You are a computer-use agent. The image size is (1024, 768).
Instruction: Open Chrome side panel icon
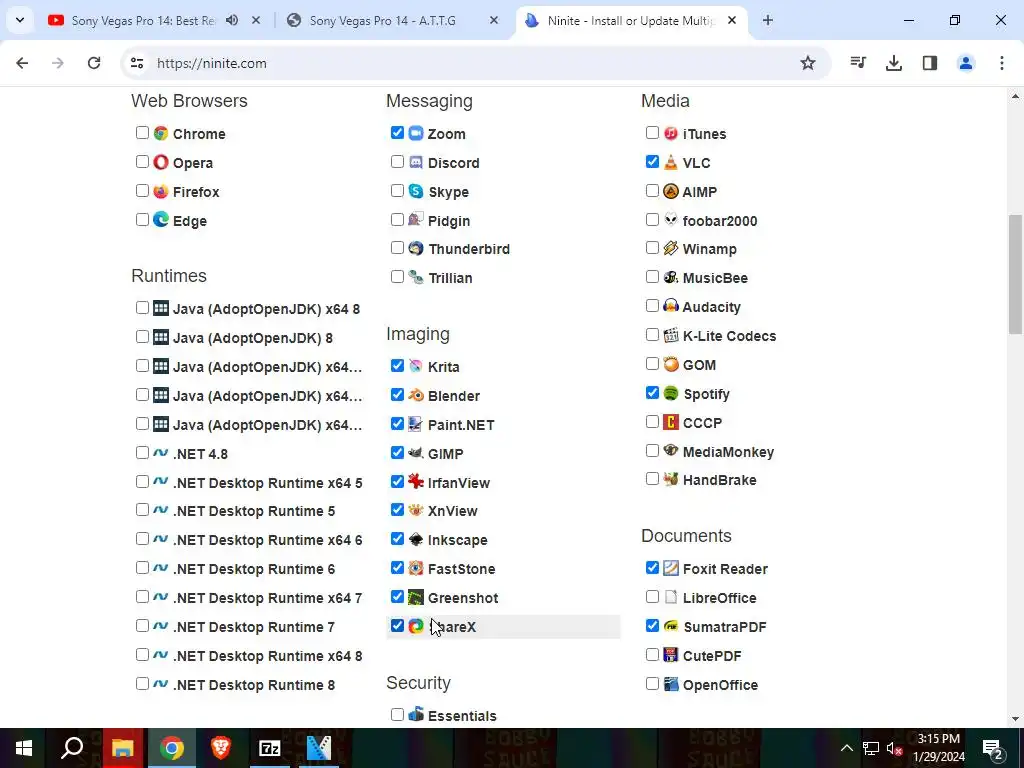tap(929, 63)
